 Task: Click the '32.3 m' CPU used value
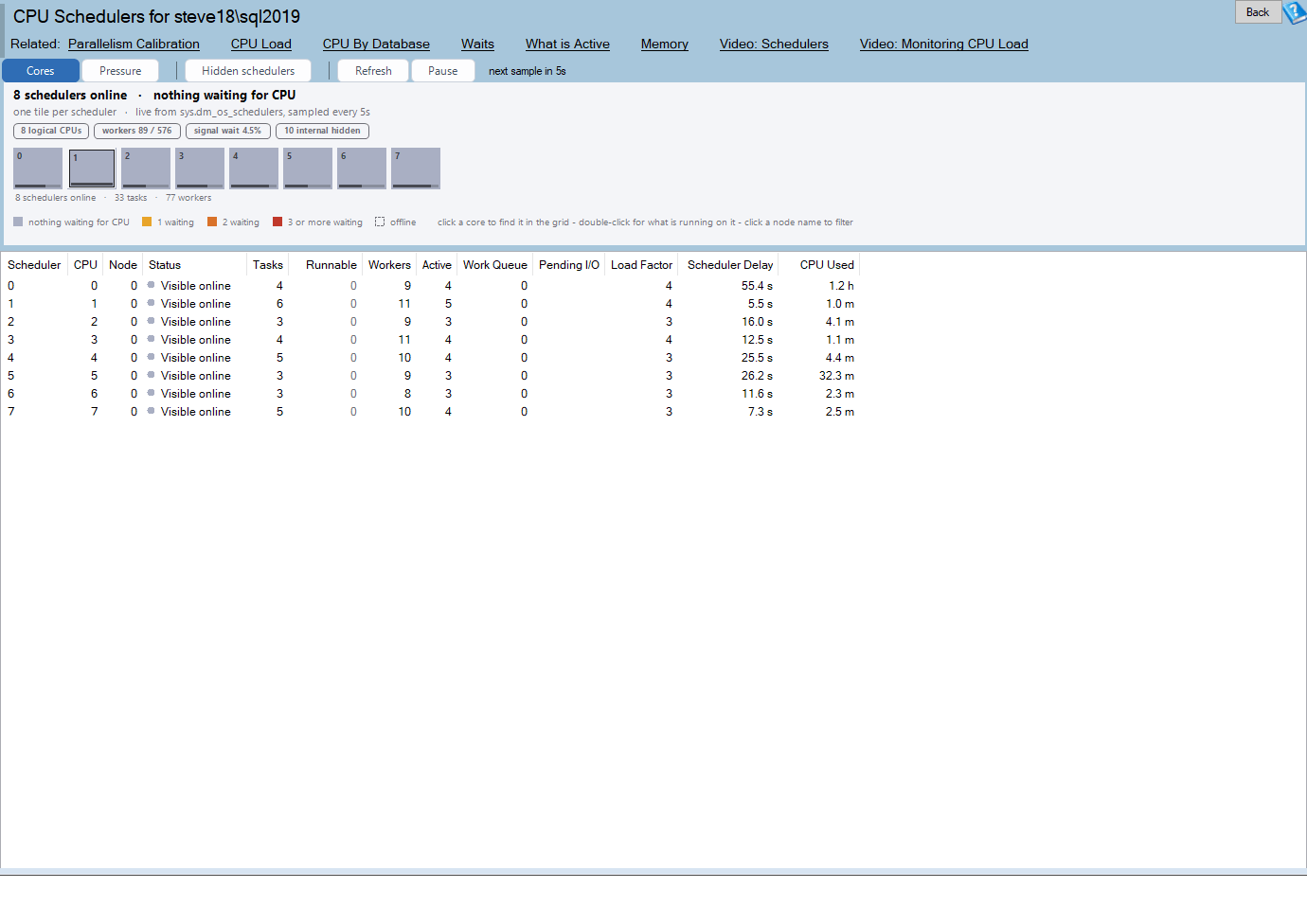tap(836, 376)
